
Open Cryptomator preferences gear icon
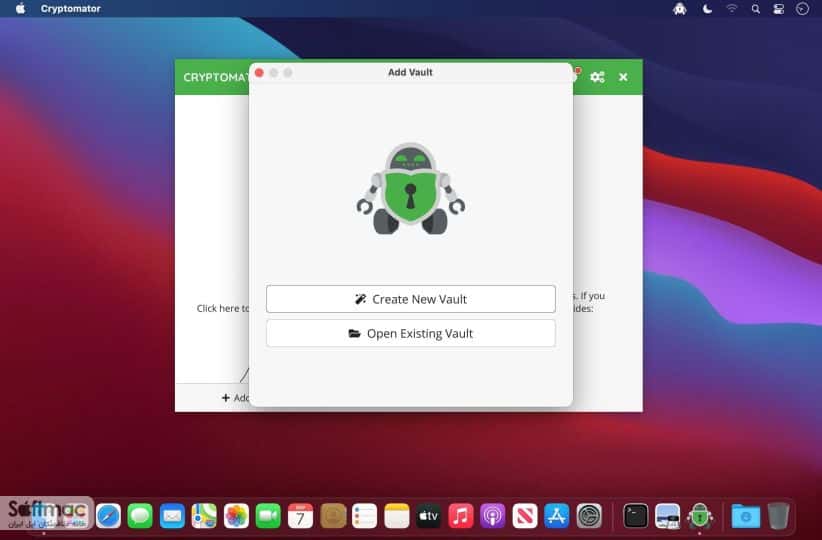(597, 77)
